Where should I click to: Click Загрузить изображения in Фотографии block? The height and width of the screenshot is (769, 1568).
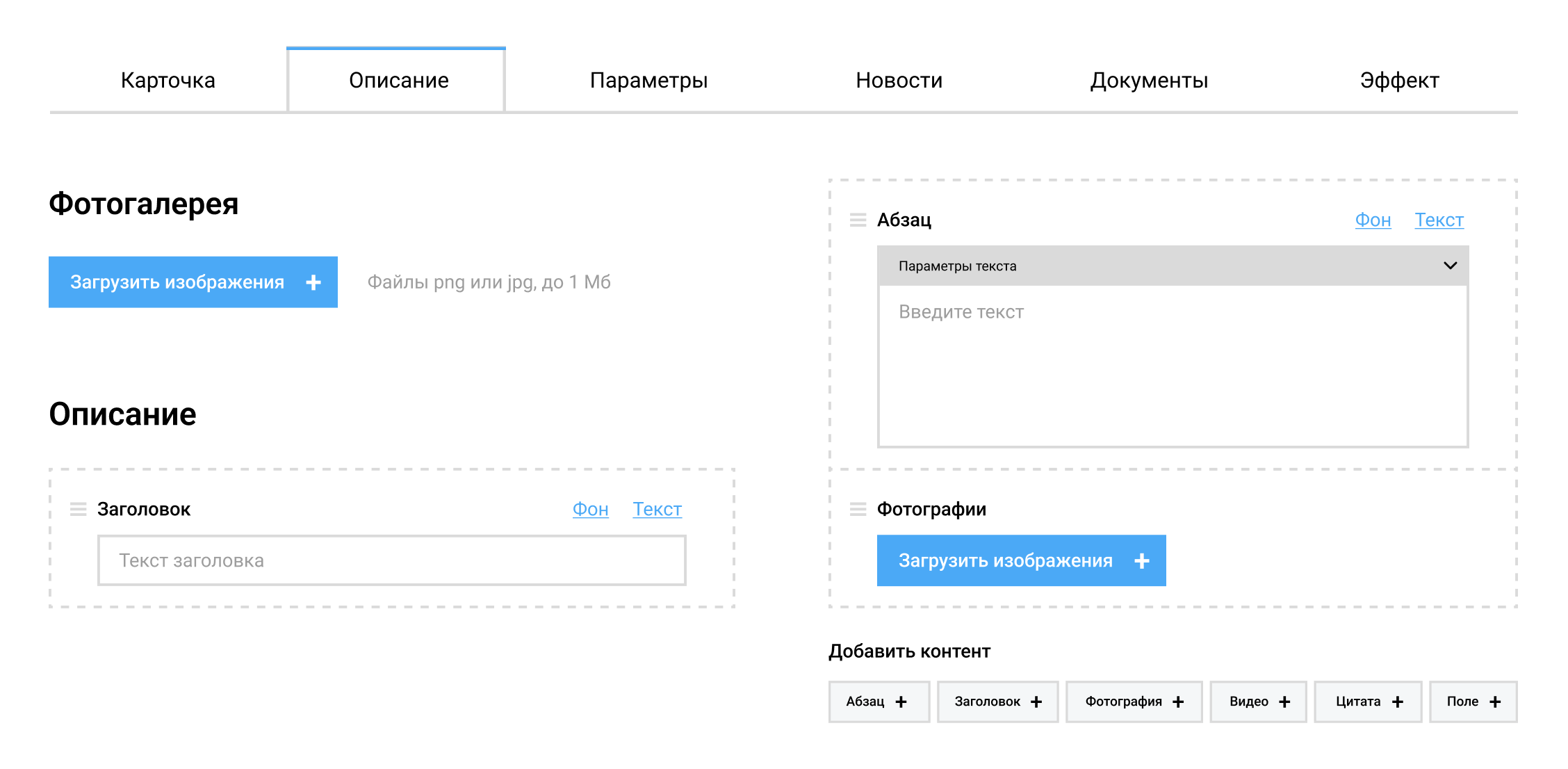[x=1021, y=560]
